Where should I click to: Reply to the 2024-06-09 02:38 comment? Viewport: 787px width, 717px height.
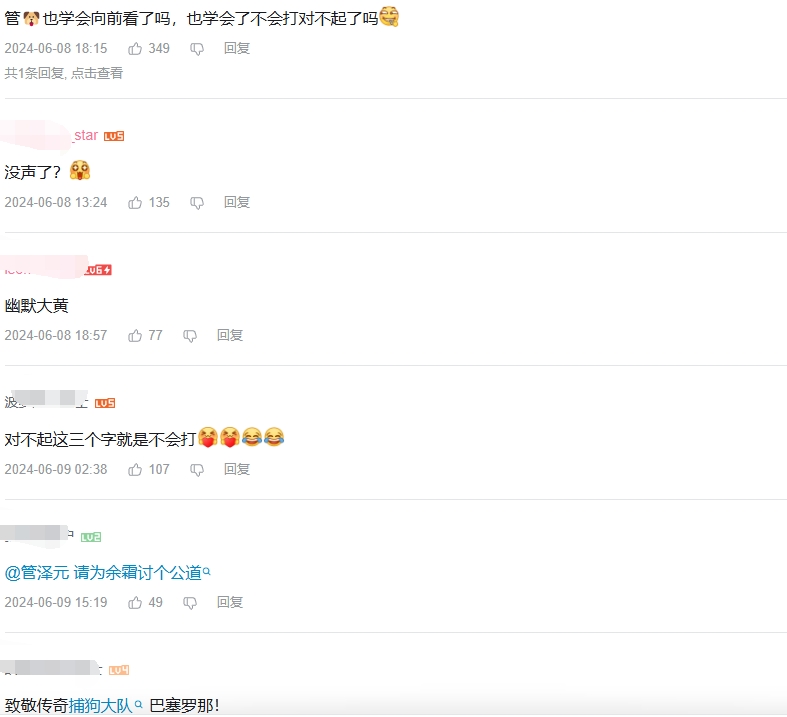click(237, 469)
